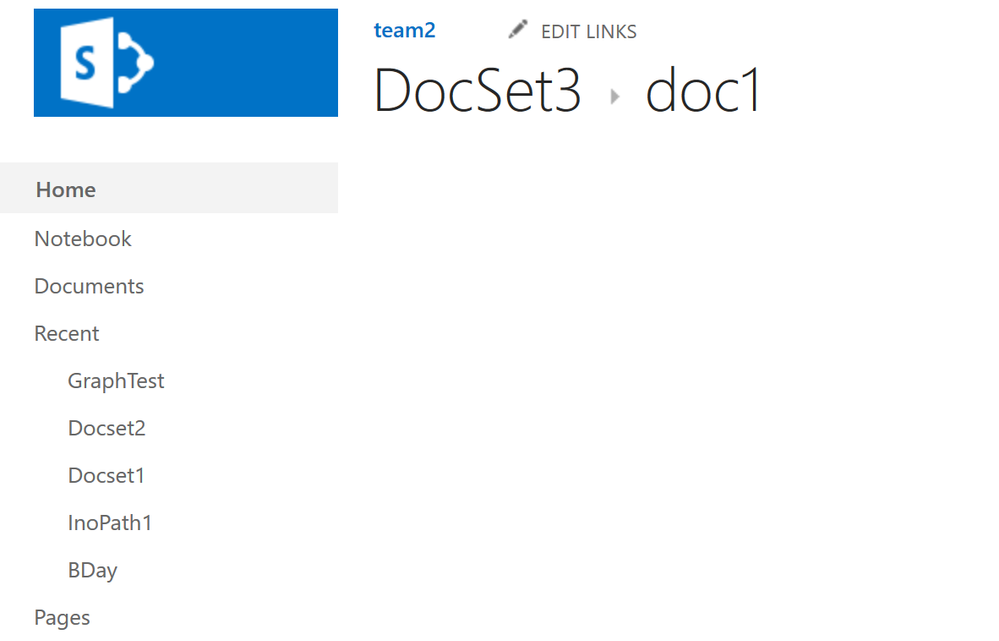Viewport: 999px width, 641px height.
Task: Open the team2 site link
Action: coord(405,30)
